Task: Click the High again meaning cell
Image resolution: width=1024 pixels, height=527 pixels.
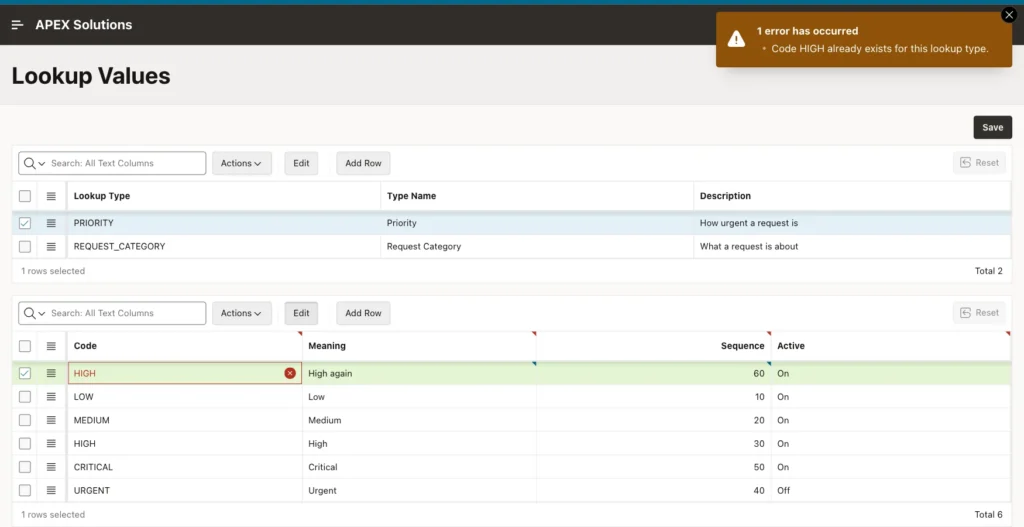Action: click(x=419, y=374)
